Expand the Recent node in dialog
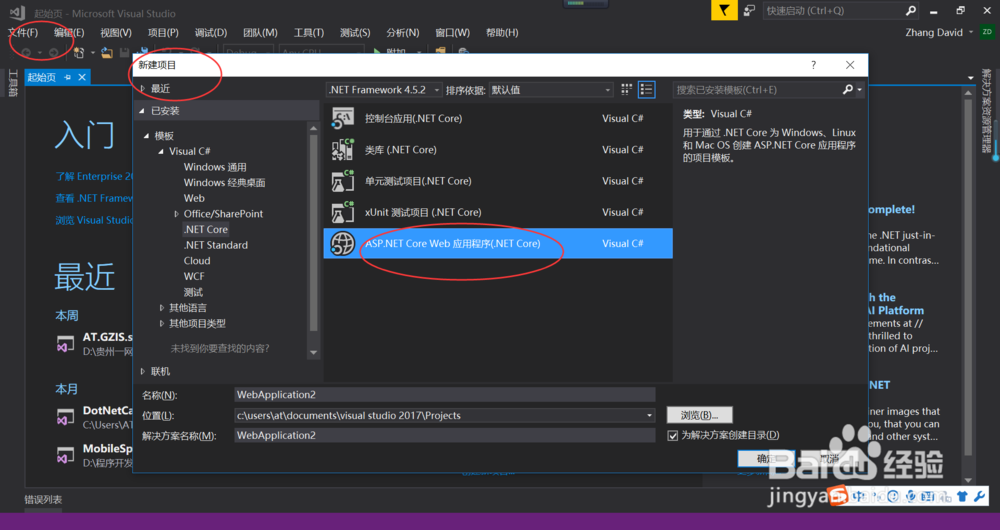This screenshot has width=1000, height=530. [x=143, y=89]
